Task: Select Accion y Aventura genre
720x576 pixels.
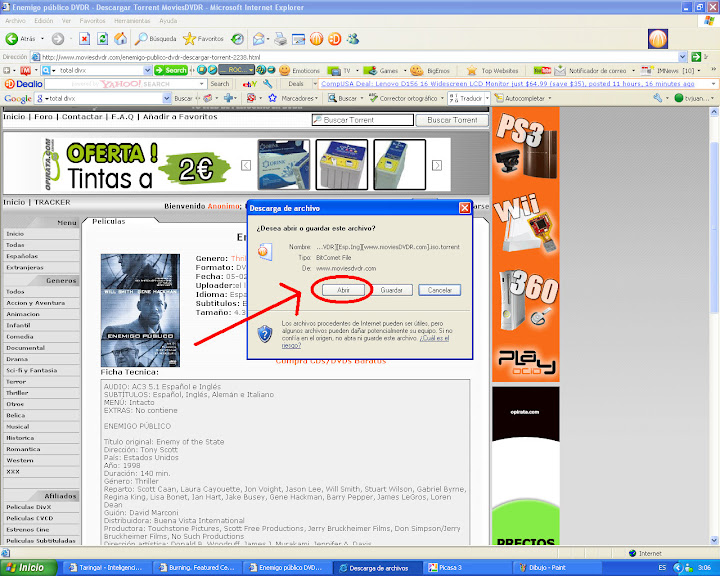Action: [36, 303]
